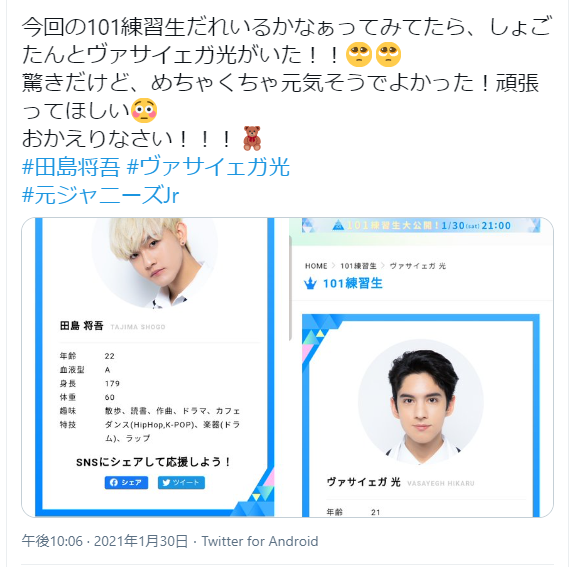Click the Twitter bird icon in ツイート button
Image resolution: width=573 pixels, height=567 pixels.
pyautogui.click(x=166, y=483)
